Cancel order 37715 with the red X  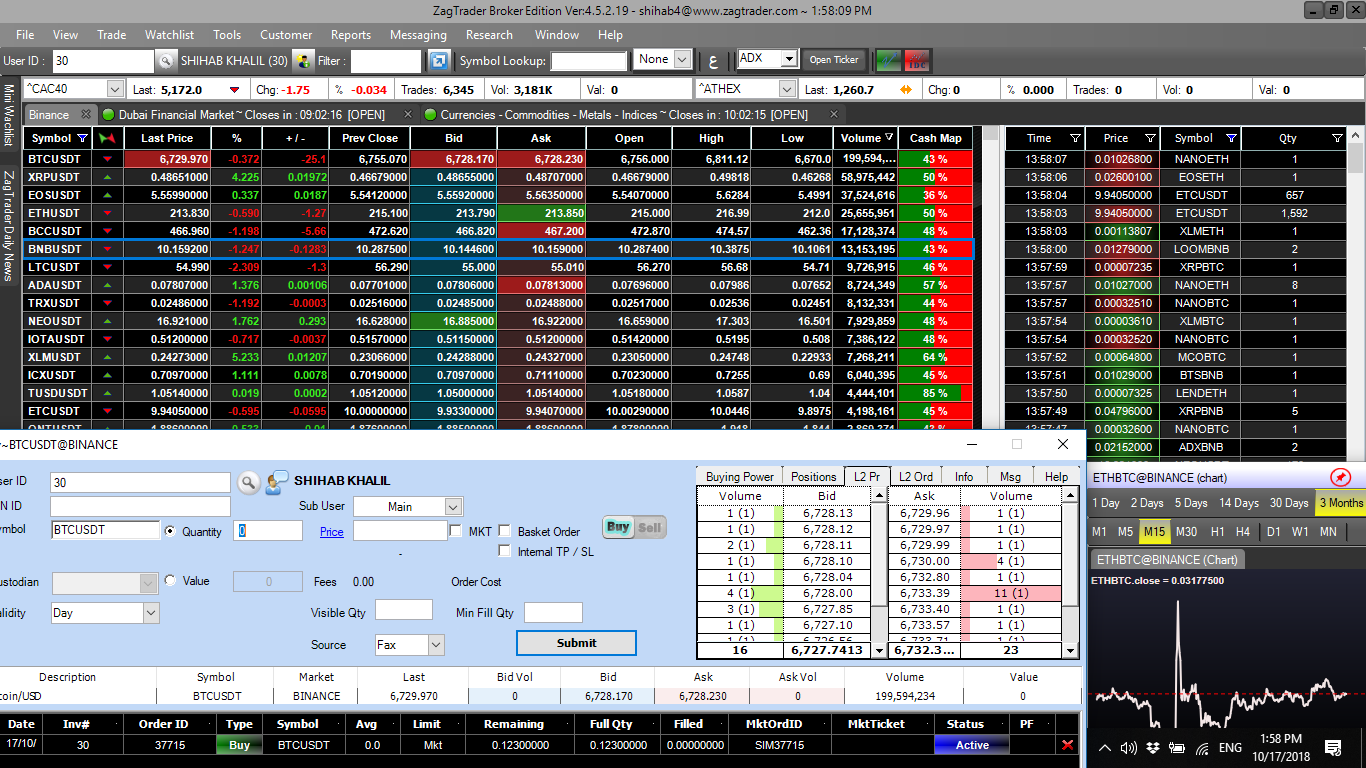tap(1067, 745)
